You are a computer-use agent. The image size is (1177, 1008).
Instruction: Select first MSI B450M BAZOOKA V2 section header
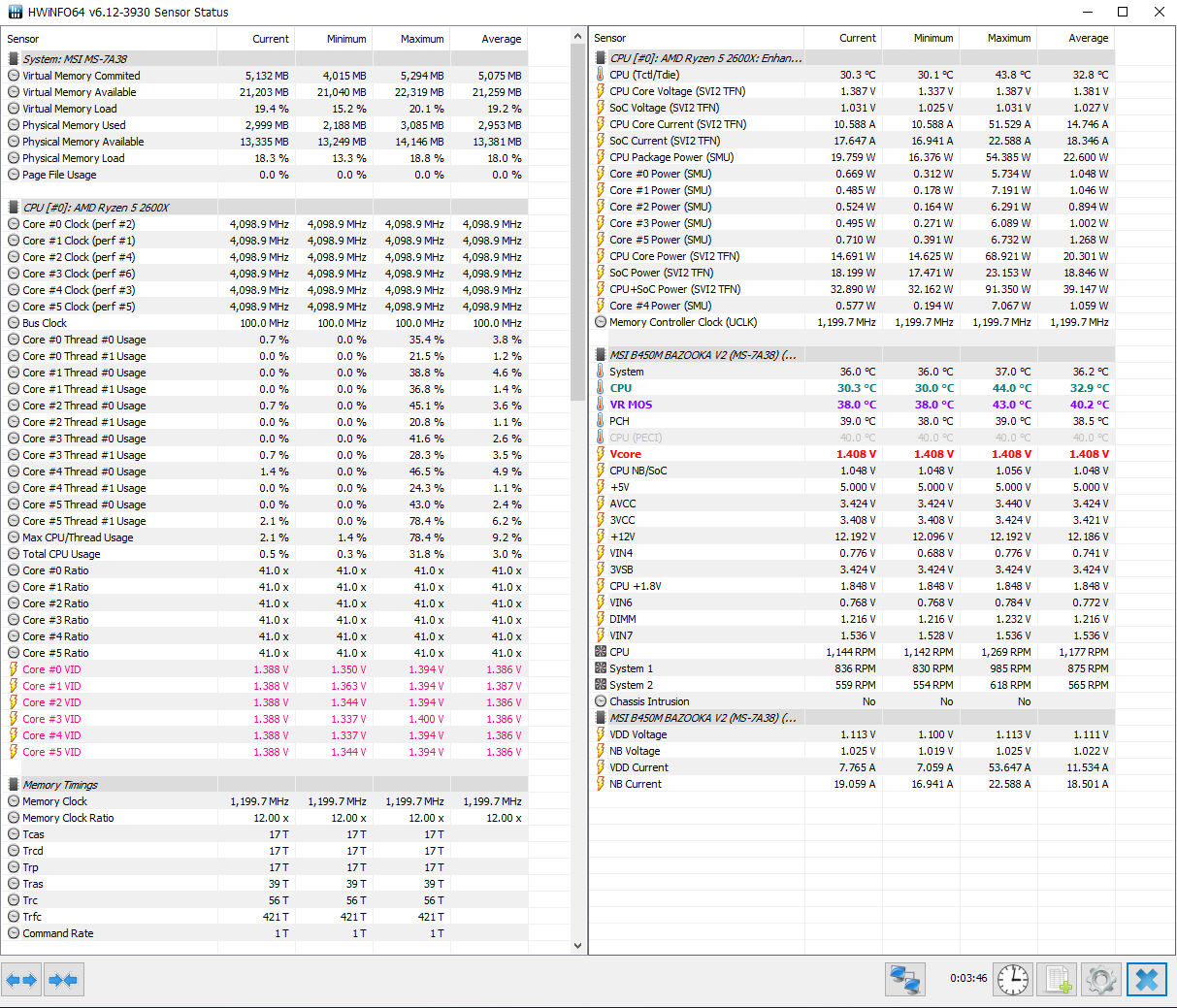pyautogui.click(x=852, y=355)
